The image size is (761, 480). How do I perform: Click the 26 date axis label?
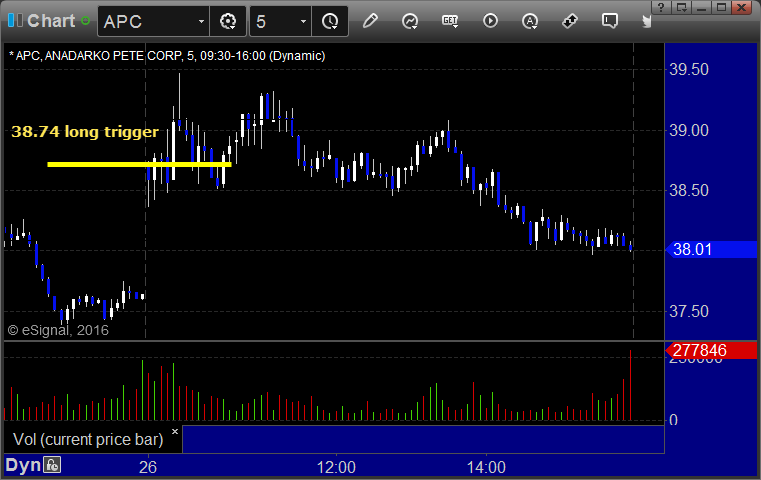click(x=148, y=467)
